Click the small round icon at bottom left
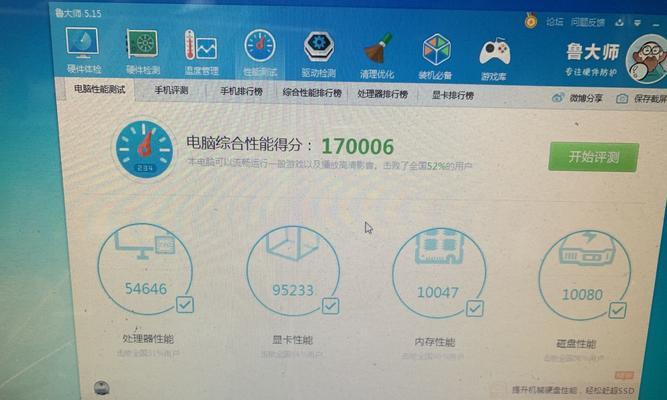The image size is (667, 400). (x=101, y=388)
